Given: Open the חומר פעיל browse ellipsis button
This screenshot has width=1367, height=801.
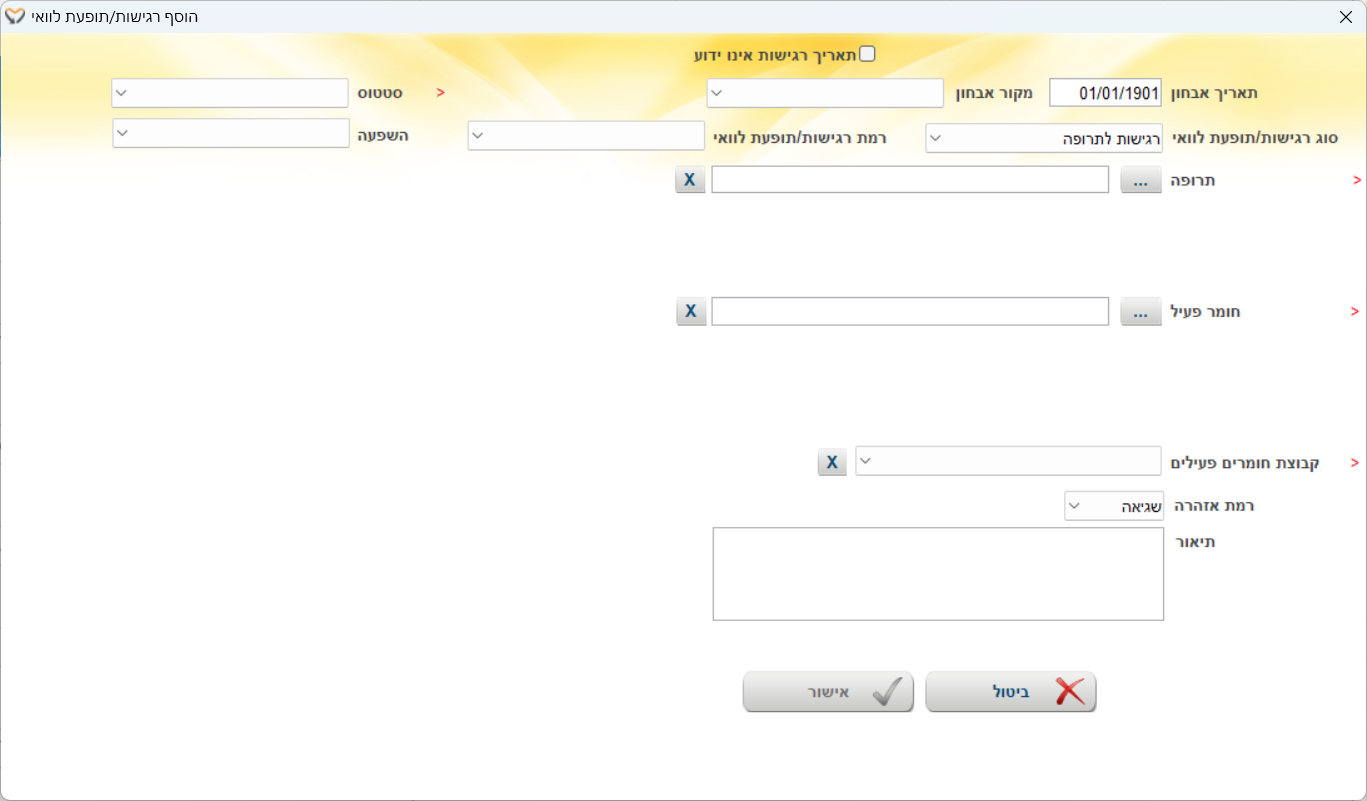Looking at the screenshot, I should (x=1141, y=312).
